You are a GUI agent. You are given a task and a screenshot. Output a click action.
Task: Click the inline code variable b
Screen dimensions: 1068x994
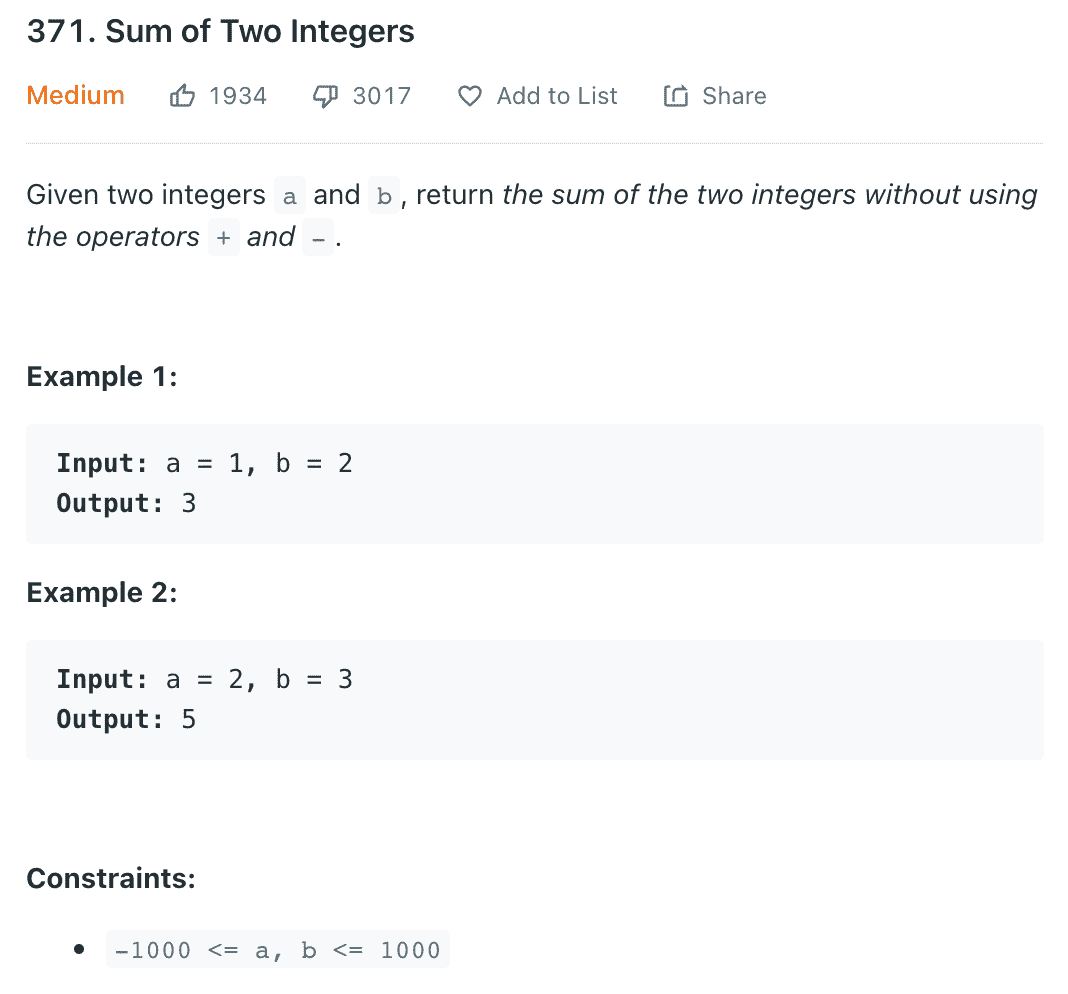384,196
